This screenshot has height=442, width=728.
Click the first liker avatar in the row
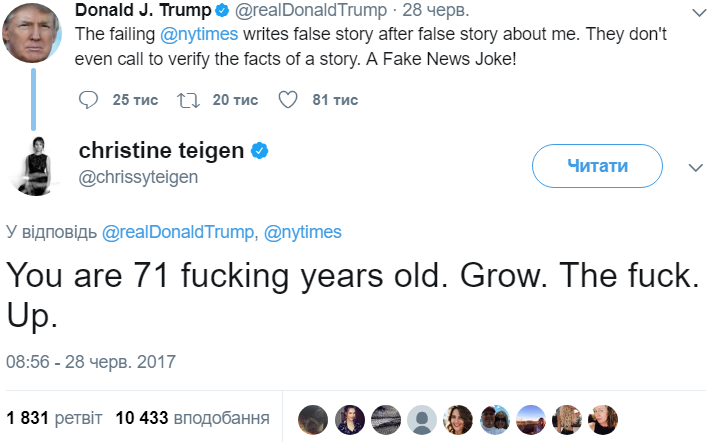314,418
